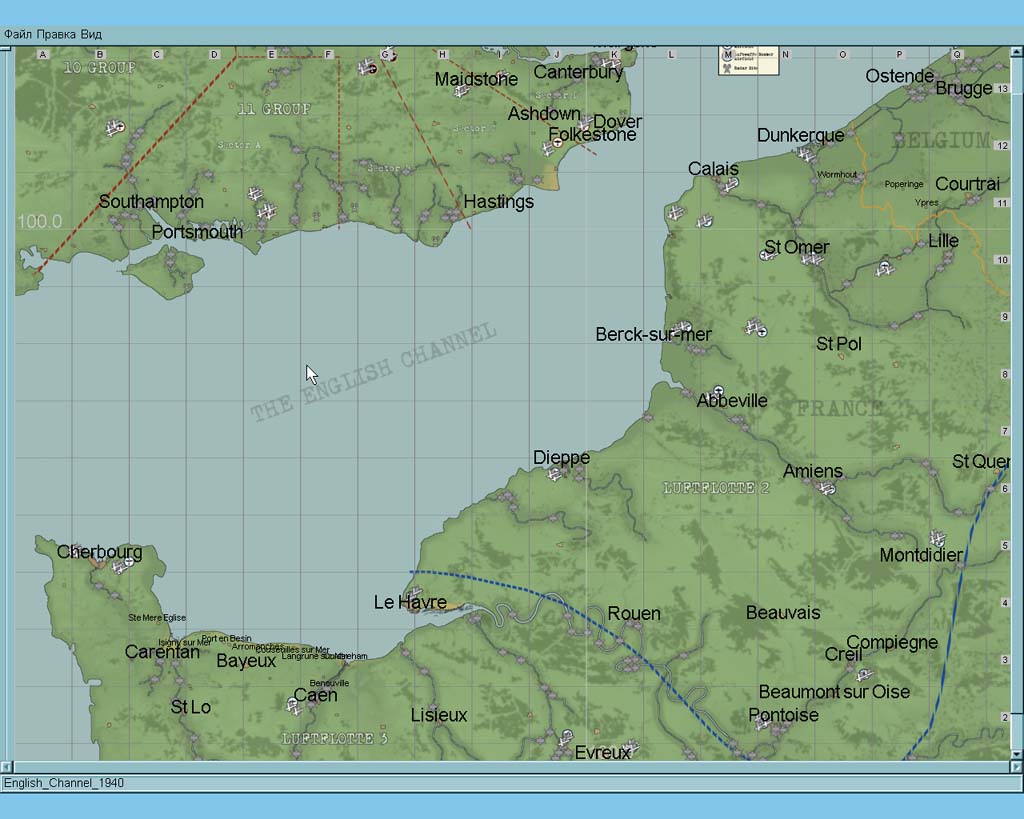
Task: Pick the airfield icon next to Amiens
Action: point(827,488)
